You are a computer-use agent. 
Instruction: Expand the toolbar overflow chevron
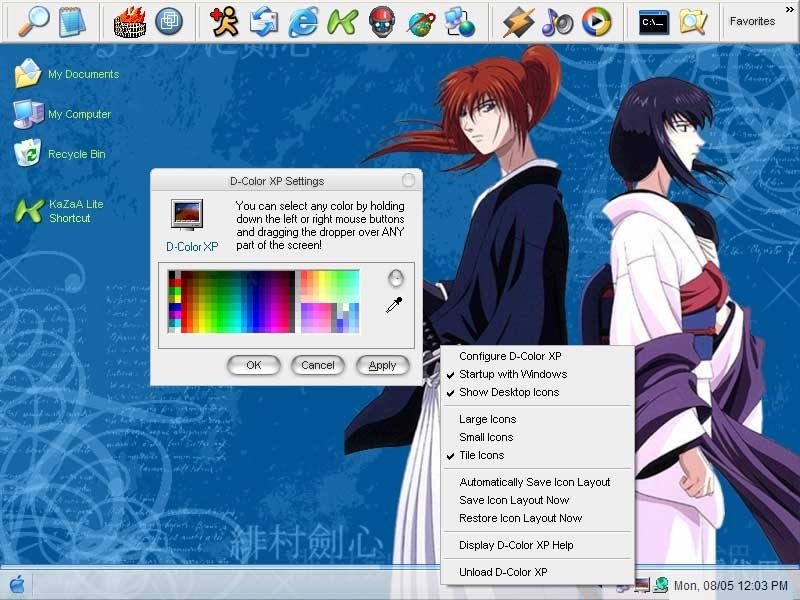pyautogui.click(x=790, y=9)
